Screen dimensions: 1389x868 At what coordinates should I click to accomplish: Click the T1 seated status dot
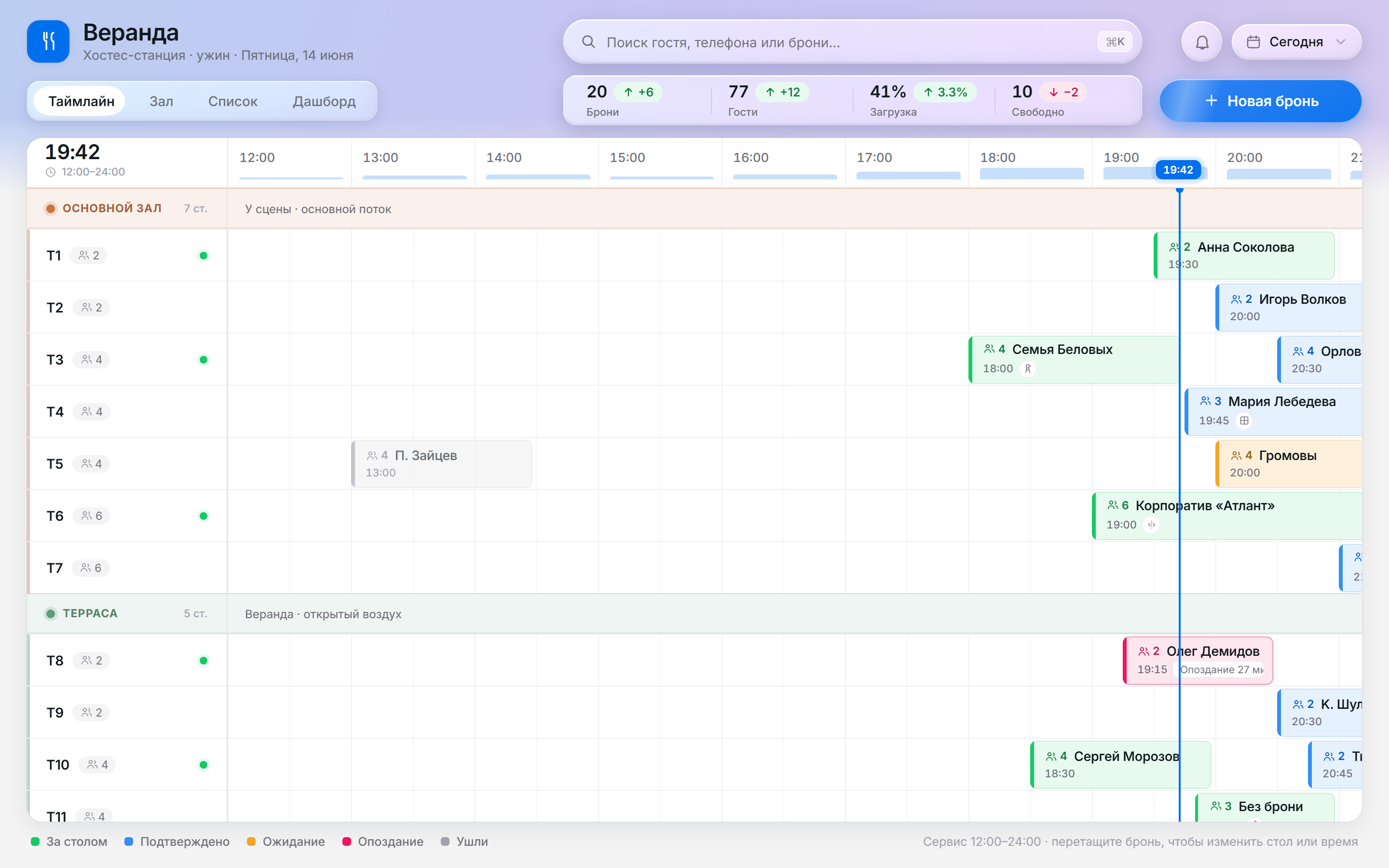tap(203, 256)
